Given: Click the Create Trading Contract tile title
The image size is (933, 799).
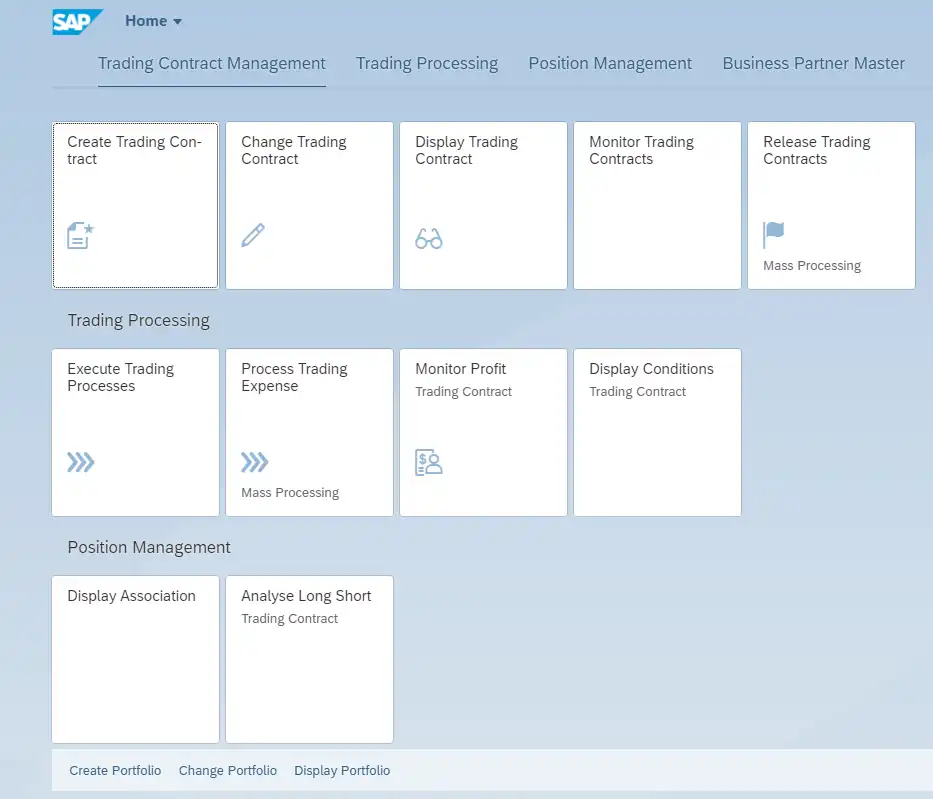Looking at the screenshot, I should 134,151.
